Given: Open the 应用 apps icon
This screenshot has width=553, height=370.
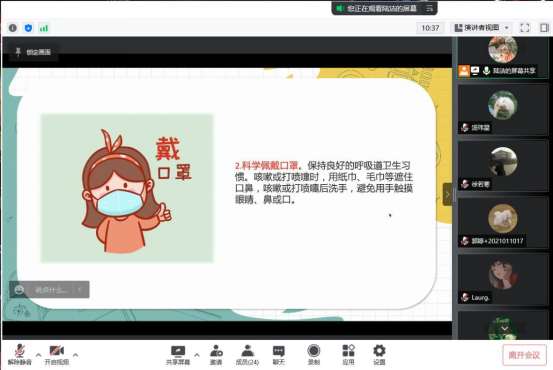Looking at the screenshot, I should pyautogui.click(x=348, y=354).
